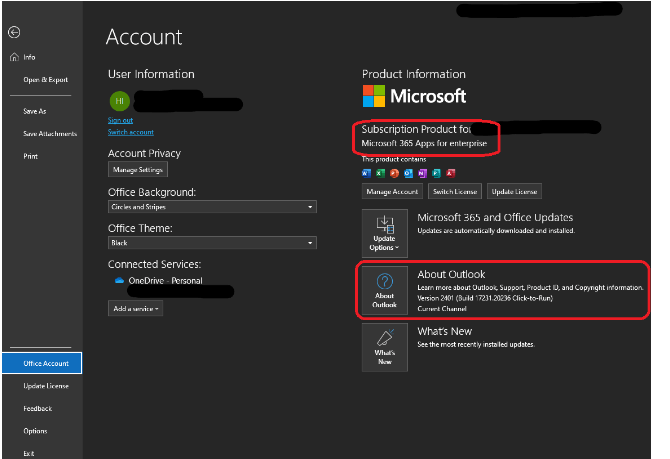Select Office Account in sidebar

tap(42, 363)
